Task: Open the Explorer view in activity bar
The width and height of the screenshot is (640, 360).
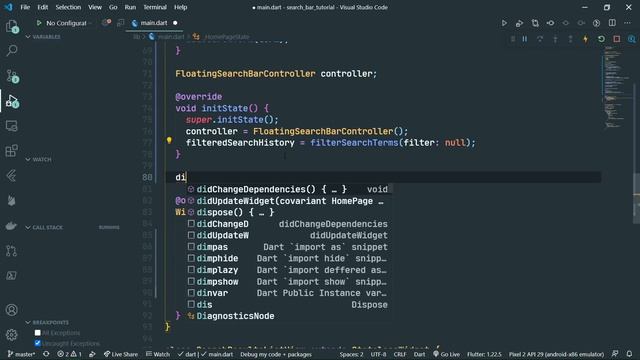Action: [x=11, y=27]
